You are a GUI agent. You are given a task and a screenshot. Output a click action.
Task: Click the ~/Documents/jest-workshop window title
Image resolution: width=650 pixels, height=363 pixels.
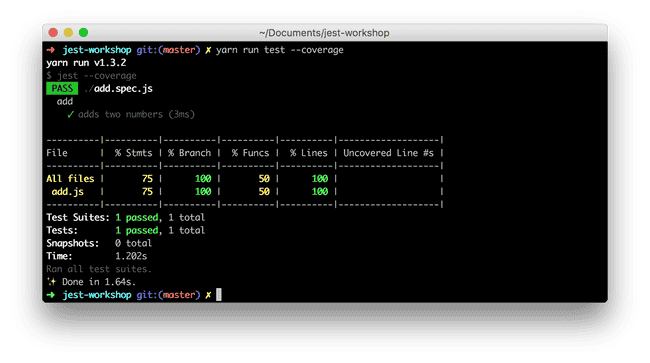click(324, 33)
